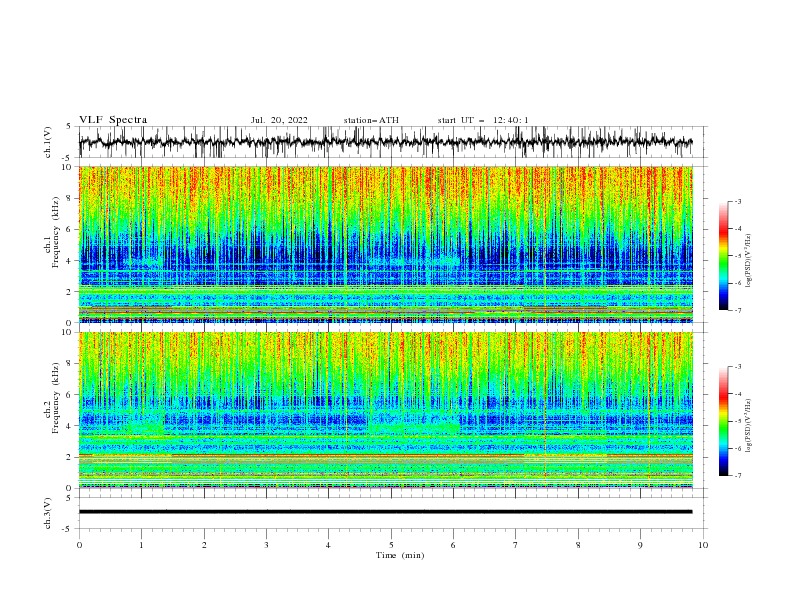Click the "-3" label on ch.2 colorbar

click(x=738, y=367)
